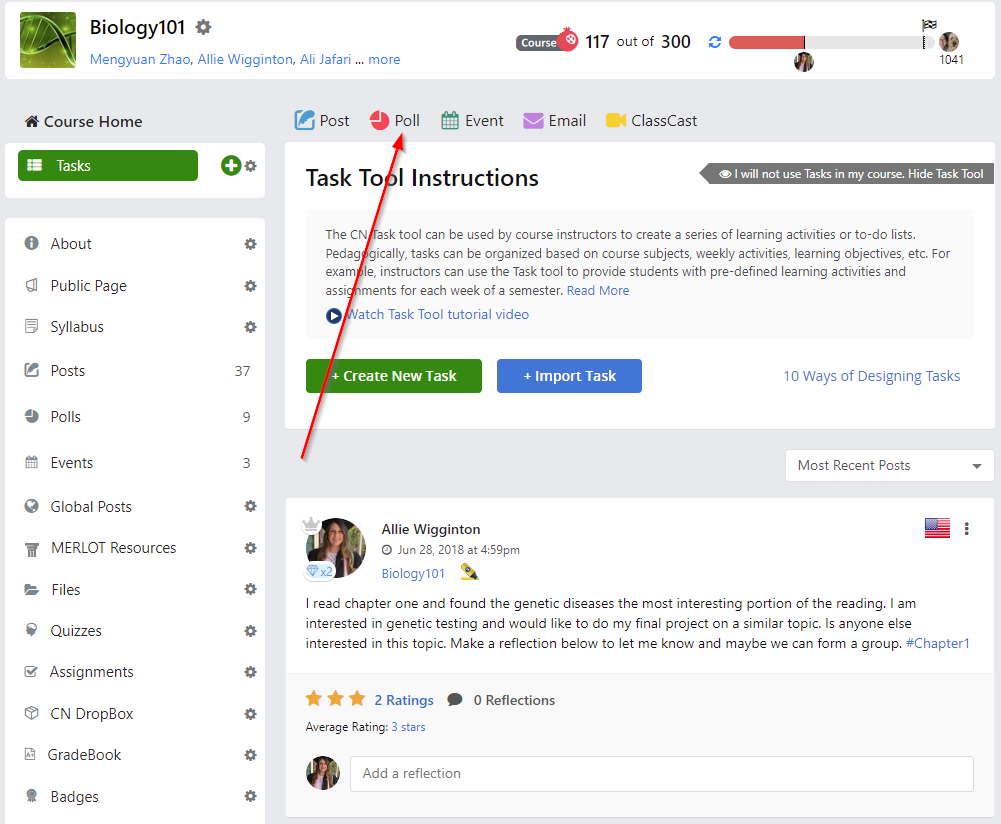Image resolution: width=1001 pixels, height=824 pixels.
Task: Open Public Page settings gear
Action: click(250, 286)
